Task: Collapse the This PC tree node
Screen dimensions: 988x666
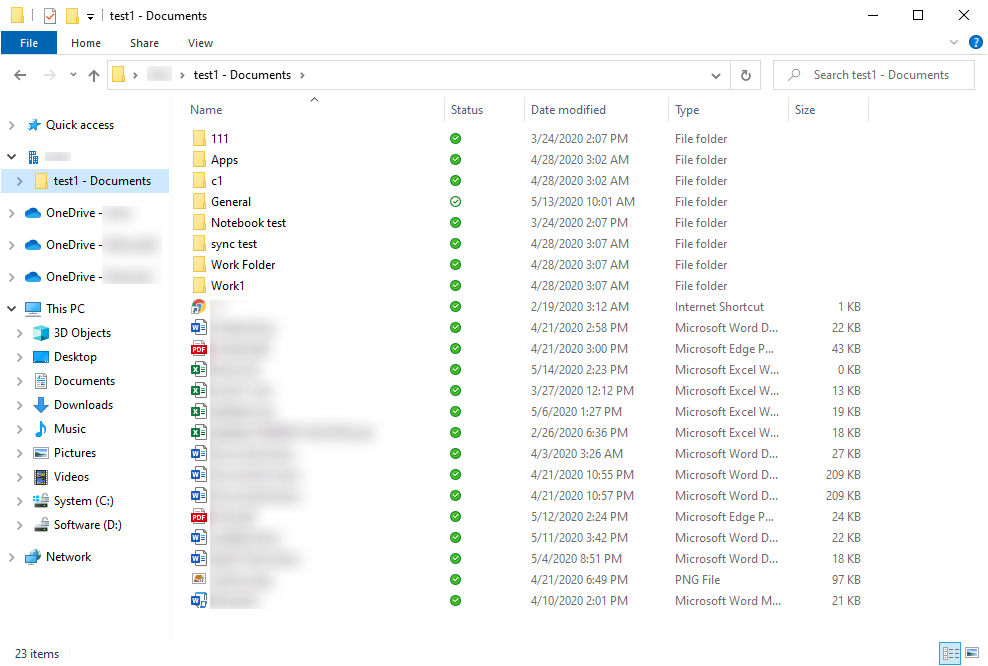Action: (11, 309)
